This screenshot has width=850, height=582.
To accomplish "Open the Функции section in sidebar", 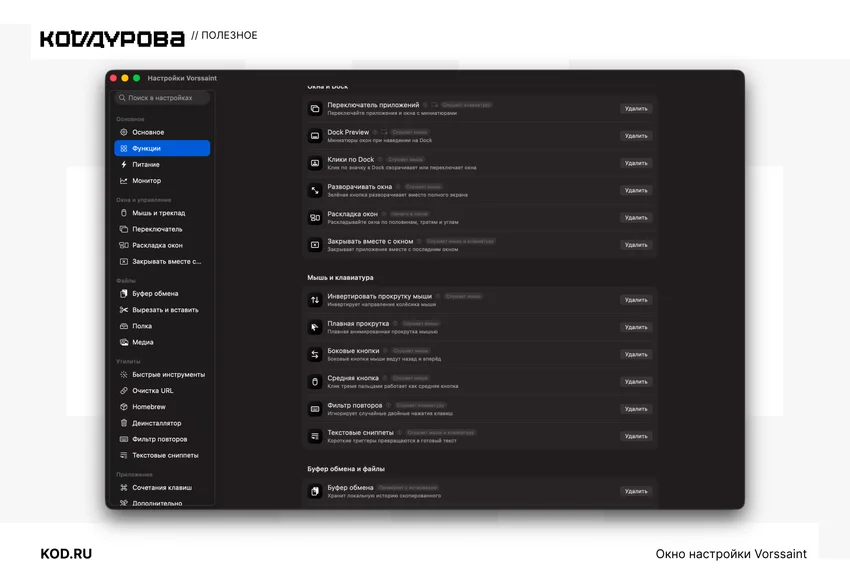I will (x=162, y=148).
